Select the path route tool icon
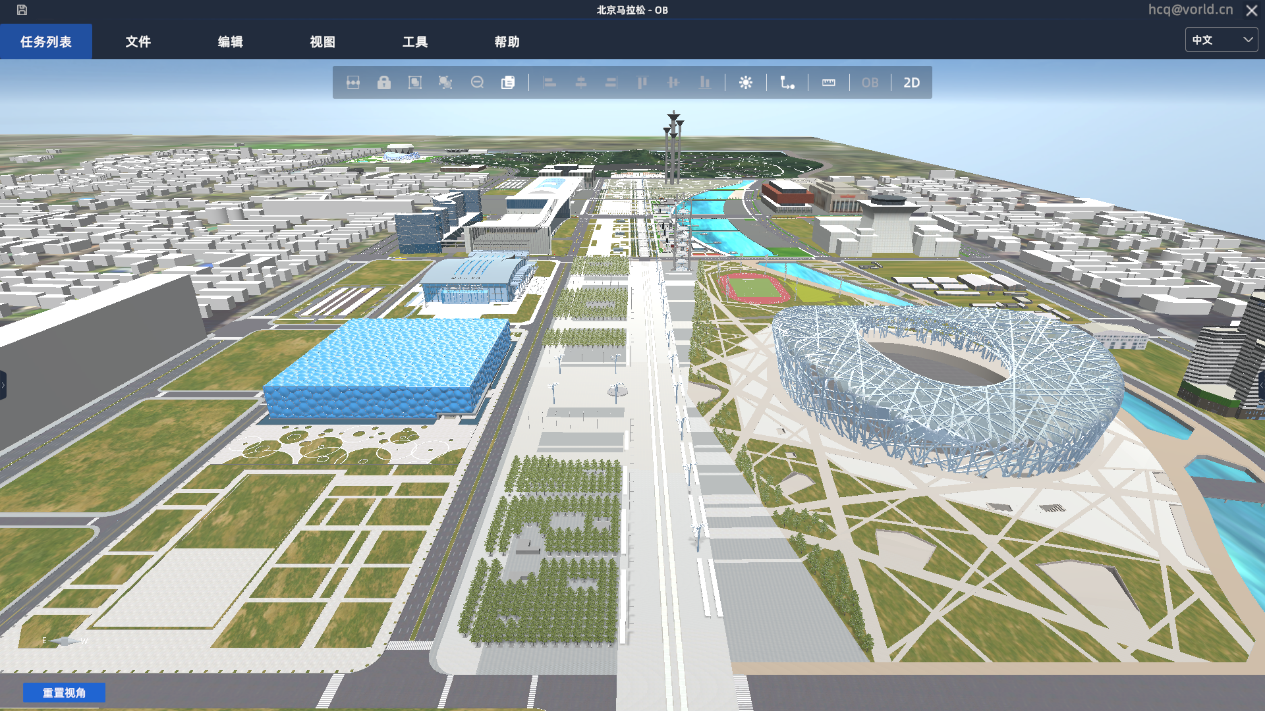Screen dimensions: 1265x711 tap(788, 83)
